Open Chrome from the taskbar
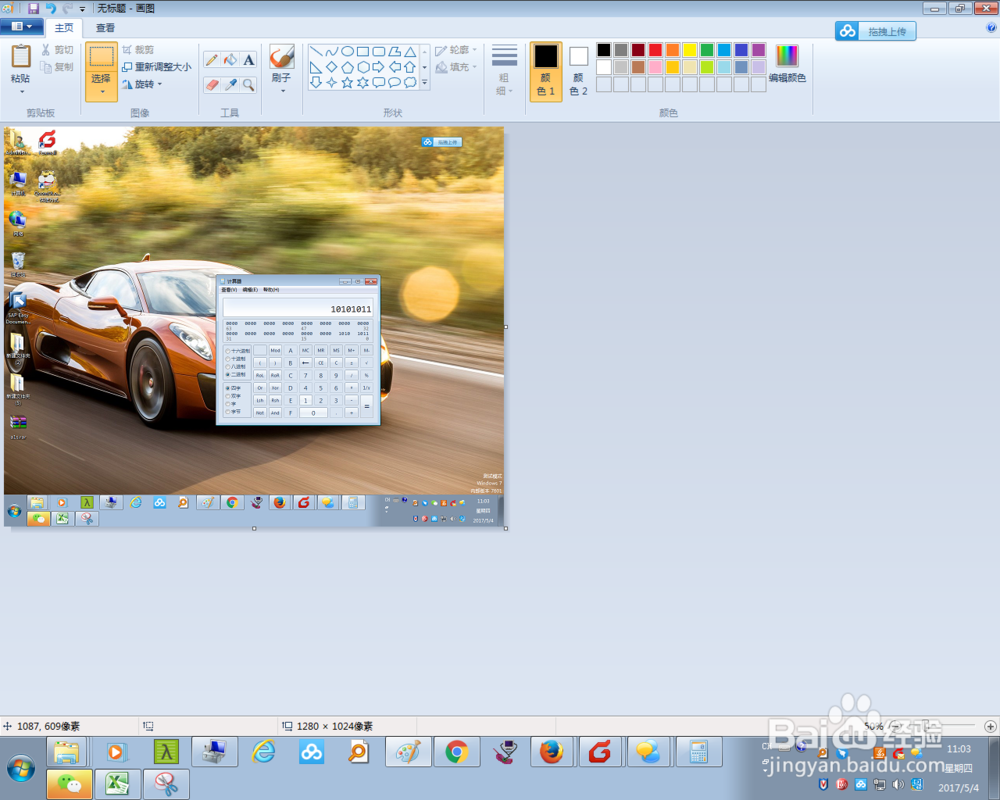This screenshot has width=1000, height=800. click(x=457, y=752)
